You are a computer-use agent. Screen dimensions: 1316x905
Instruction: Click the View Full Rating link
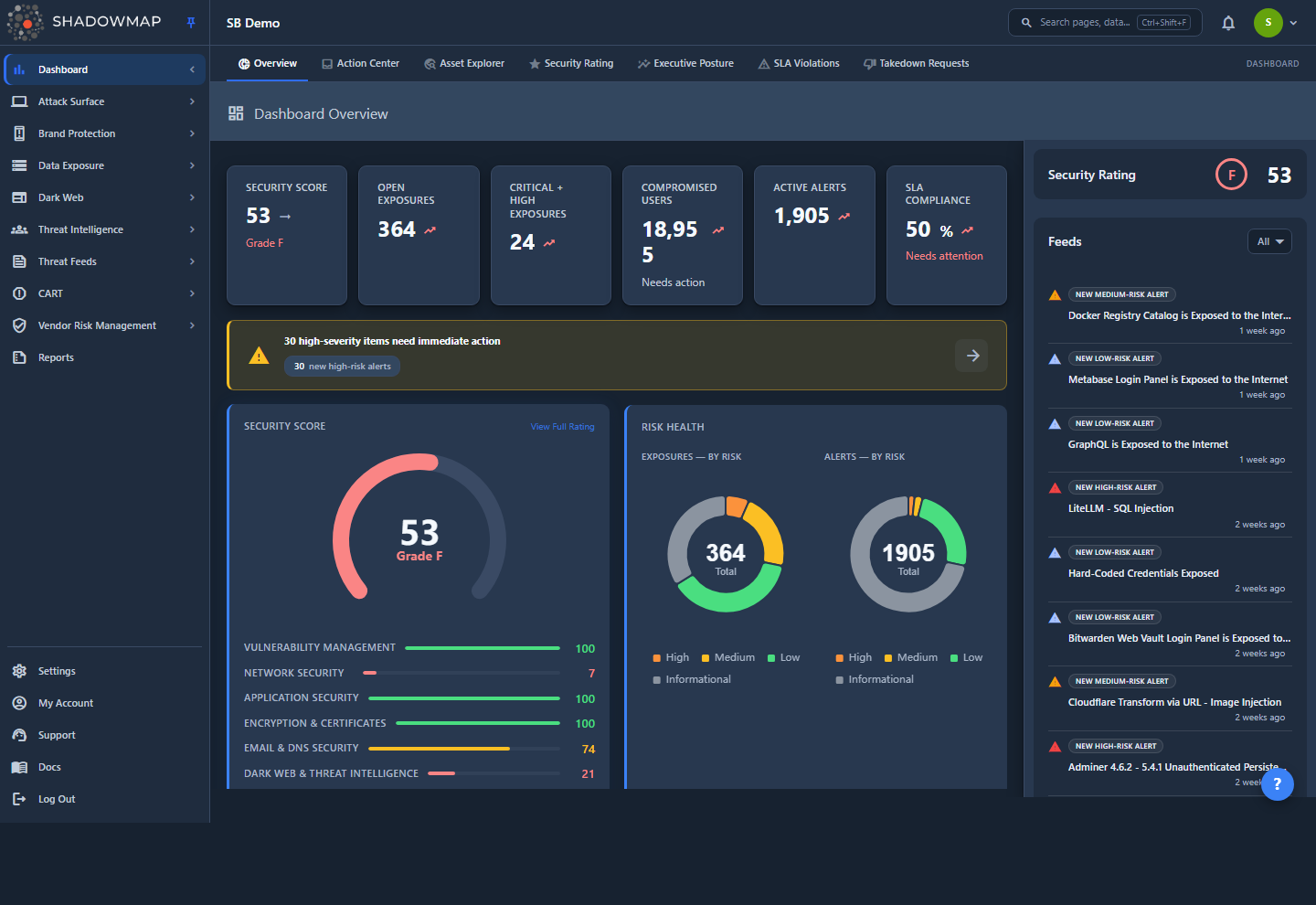coord(562,427)
